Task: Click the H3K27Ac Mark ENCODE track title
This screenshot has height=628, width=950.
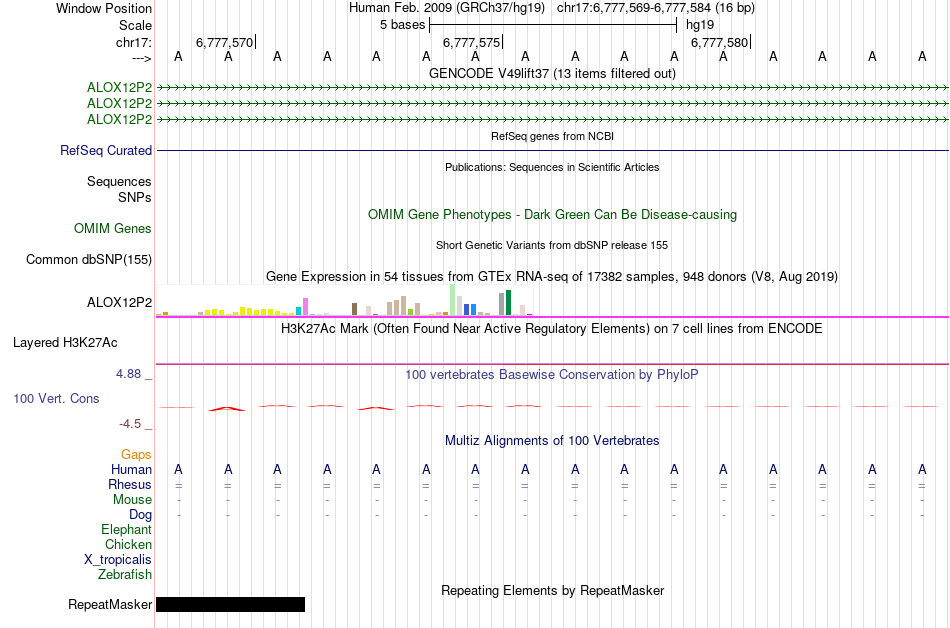Action: 552,329
